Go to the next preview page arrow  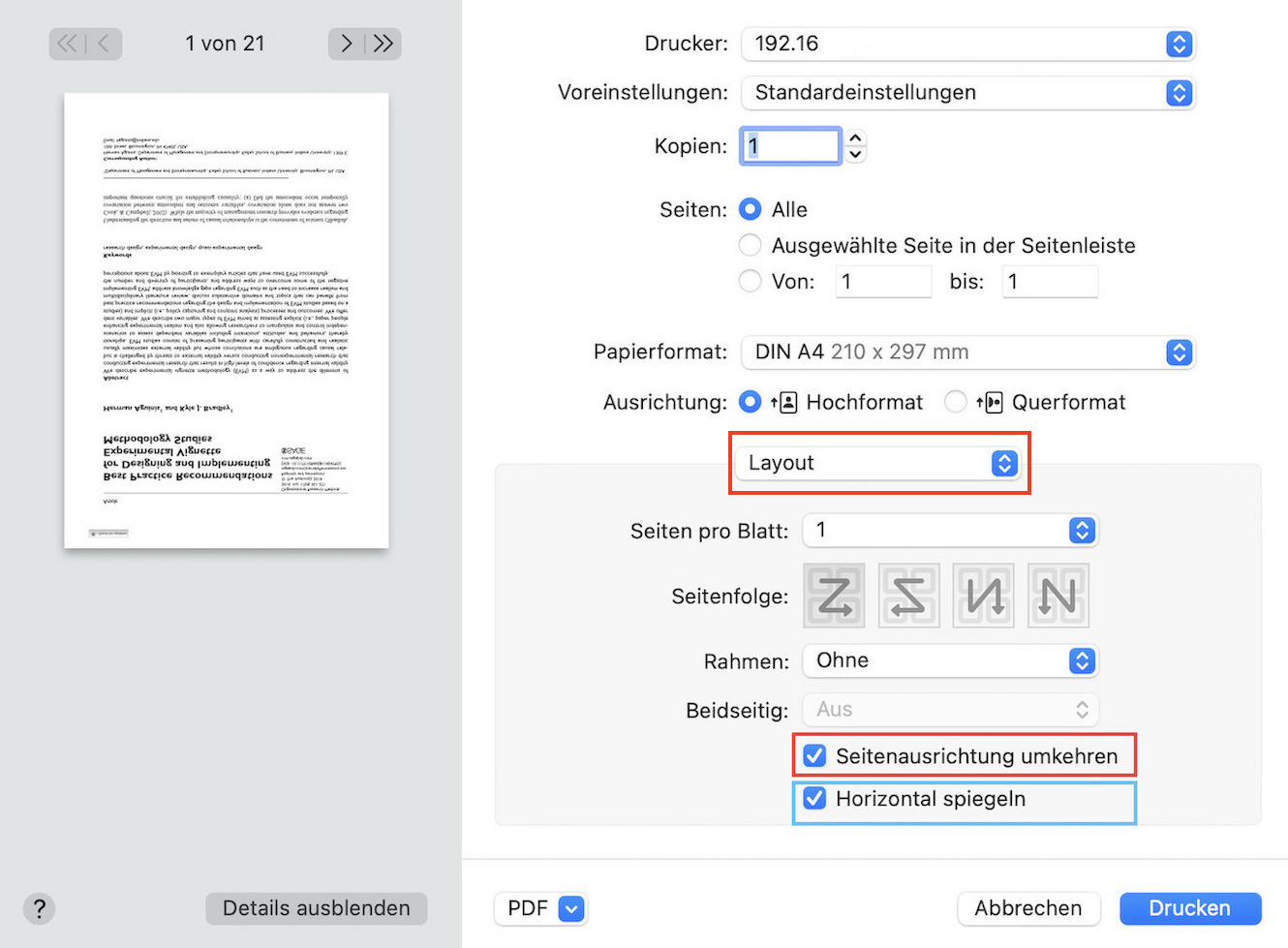coord(346,43)
